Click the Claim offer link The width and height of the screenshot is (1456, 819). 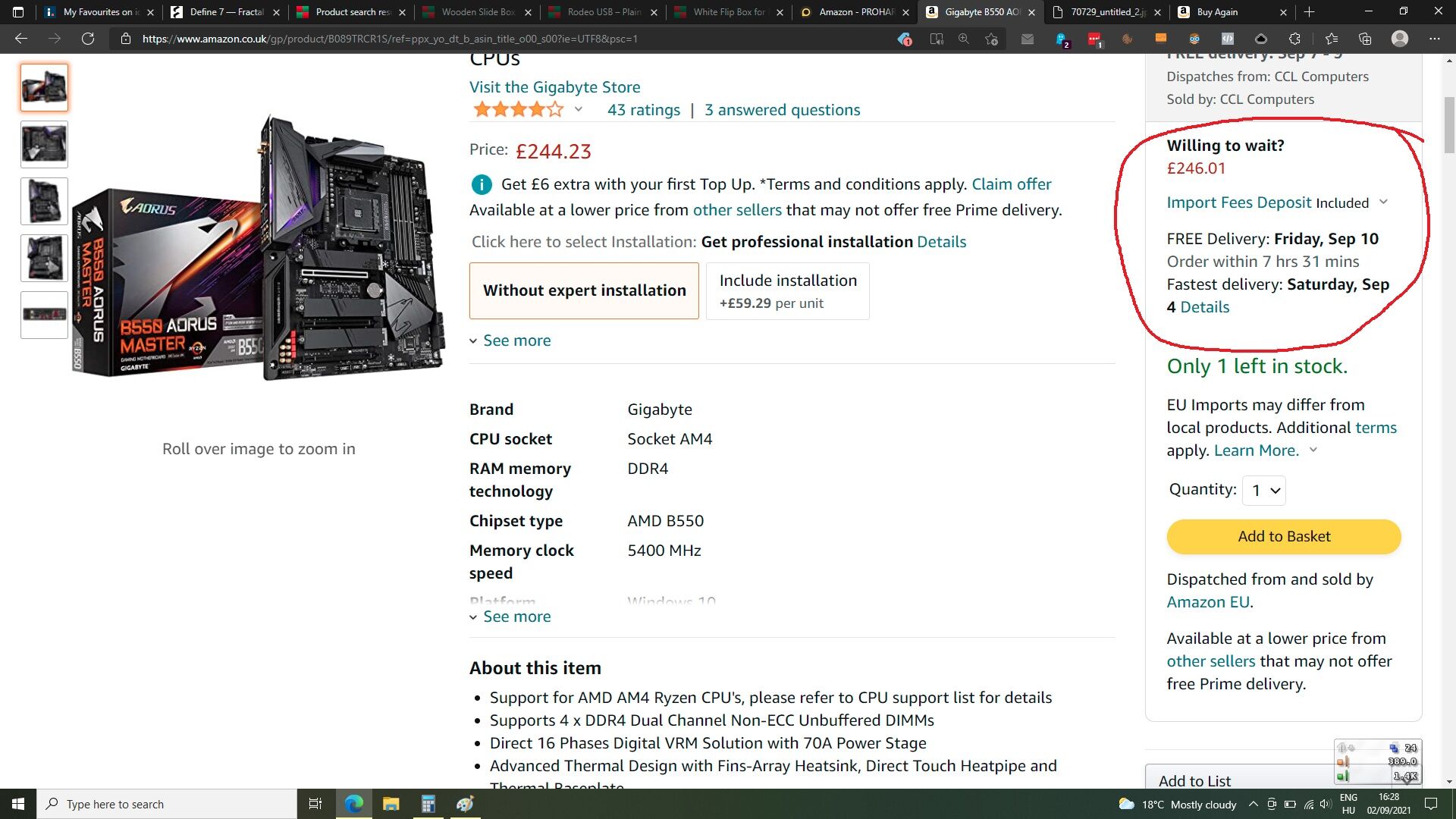point(1011,184)
